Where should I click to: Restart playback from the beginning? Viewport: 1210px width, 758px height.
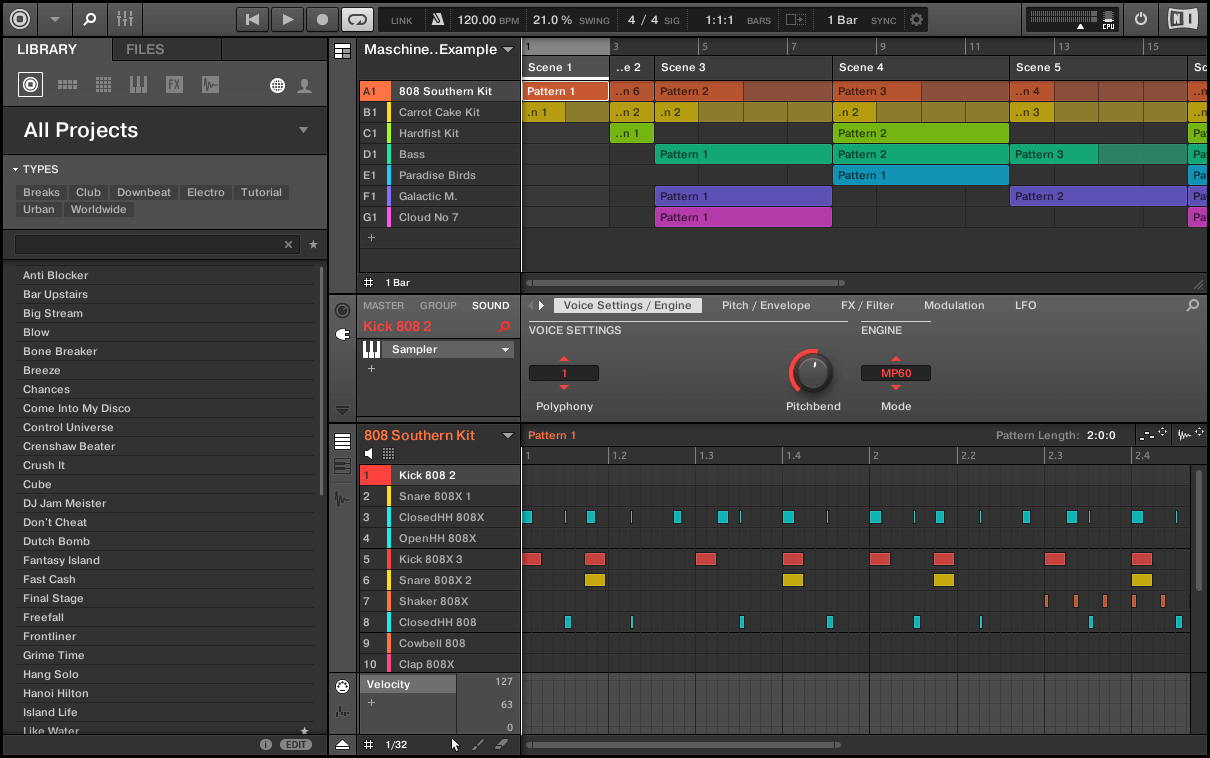click(253, 19)
